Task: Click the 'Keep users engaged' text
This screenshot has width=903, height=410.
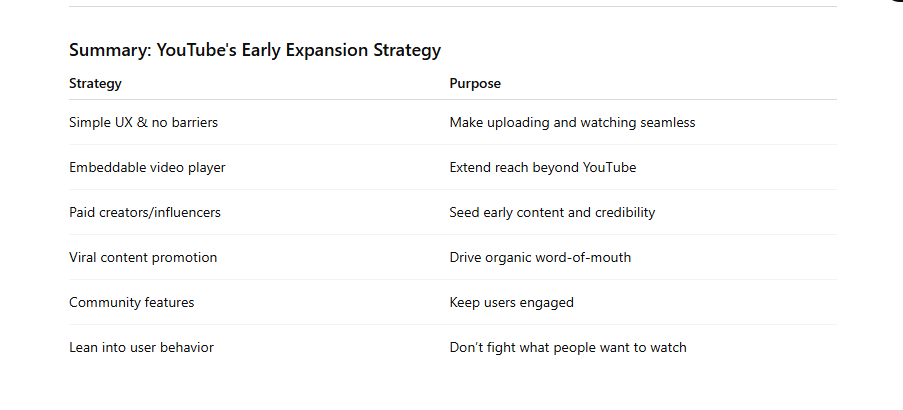Action: click(x=511, y=303)
